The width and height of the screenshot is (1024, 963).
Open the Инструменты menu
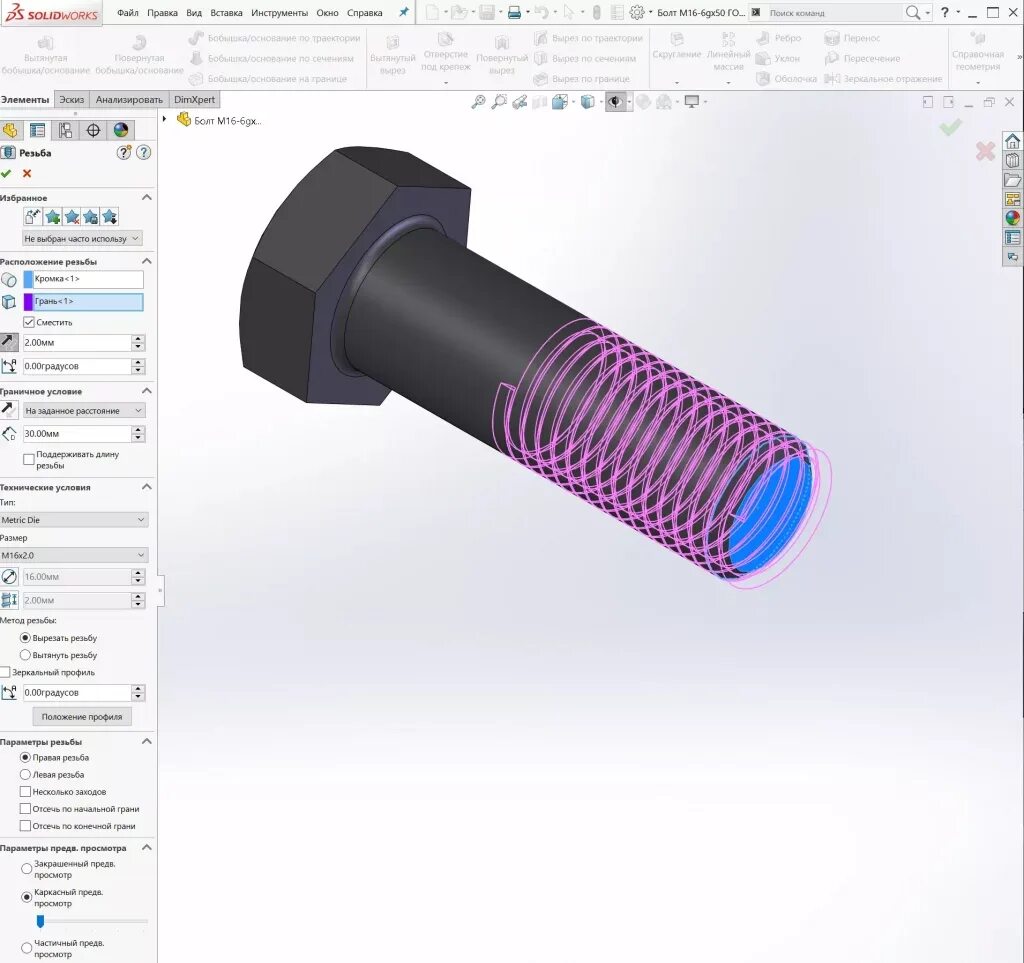pos(280,12)
